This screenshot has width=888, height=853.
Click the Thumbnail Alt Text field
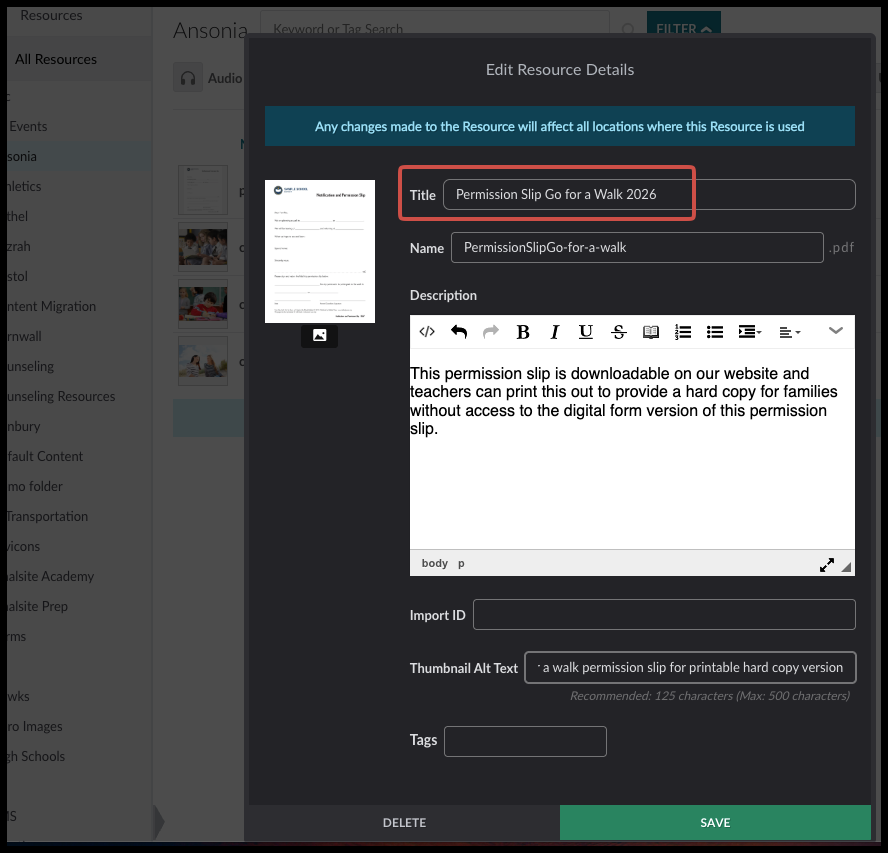[x=690, y=668]
